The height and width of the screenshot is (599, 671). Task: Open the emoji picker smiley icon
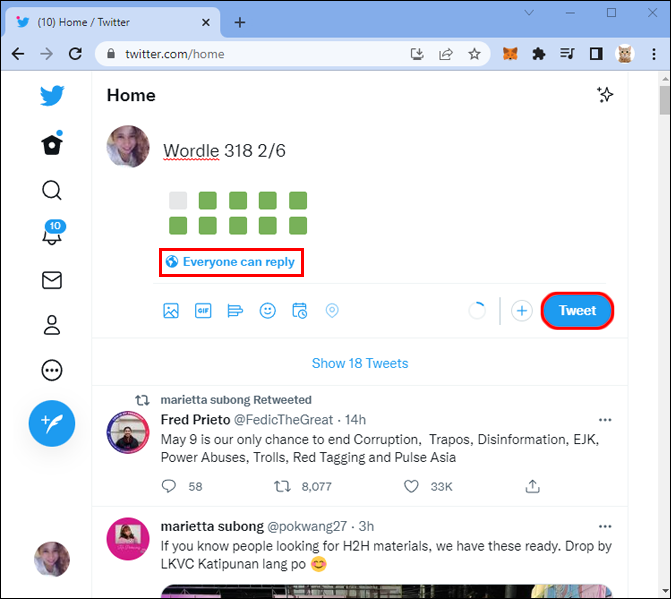coord(267,311)
